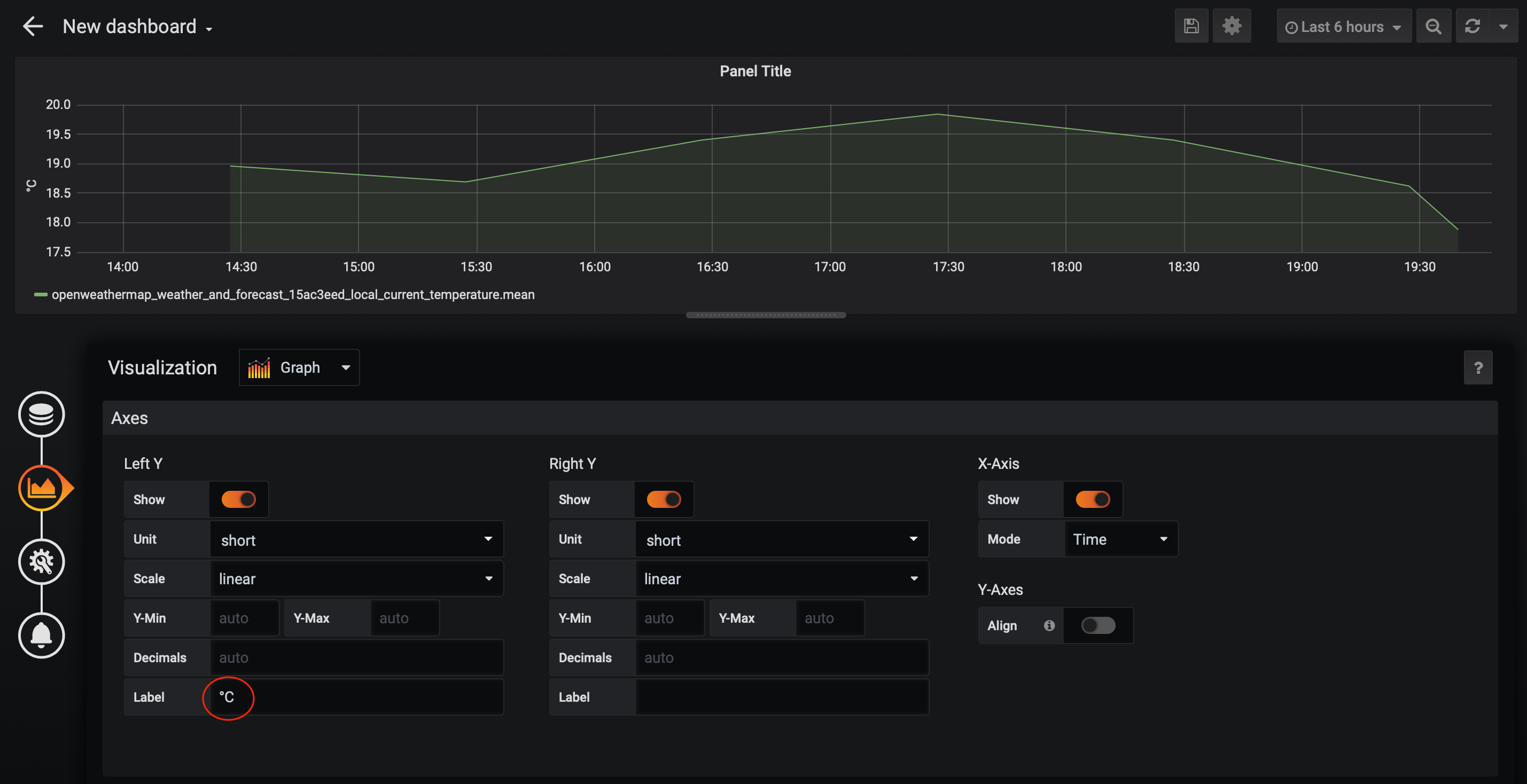Click the save dashboard icon

[1191, 26]
